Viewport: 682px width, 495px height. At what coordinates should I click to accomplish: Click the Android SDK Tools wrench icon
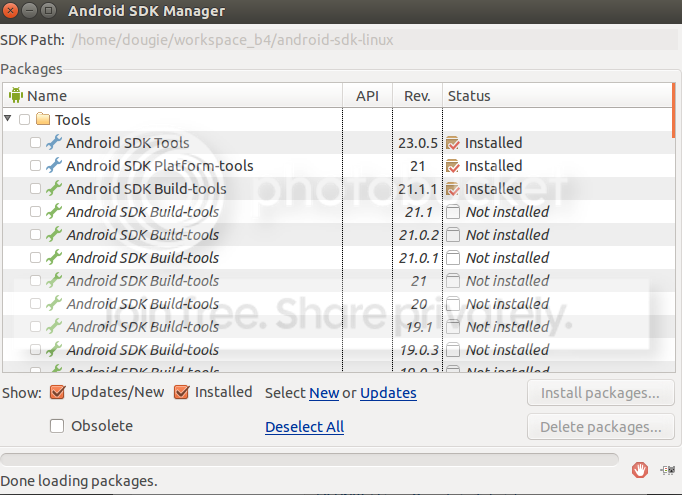pyautogui.click(x=54, y=143)
